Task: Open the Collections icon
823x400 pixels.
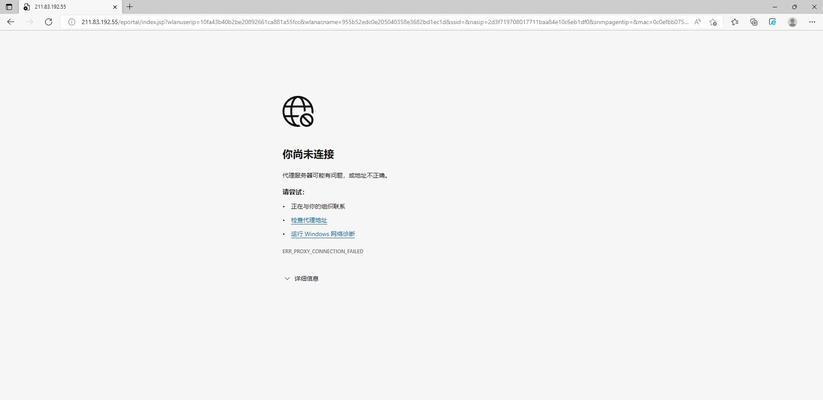Action: [x=754, y=22]
